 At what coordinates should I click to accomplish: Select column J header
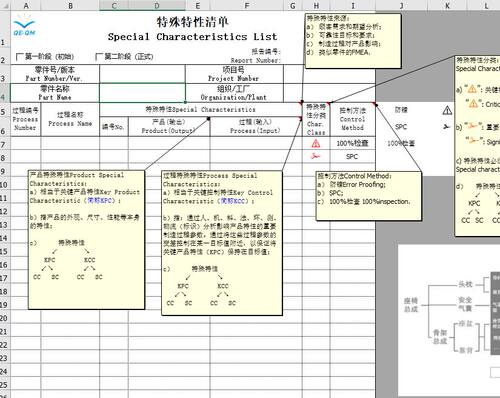pyautogui.click(x=401, y=5)
